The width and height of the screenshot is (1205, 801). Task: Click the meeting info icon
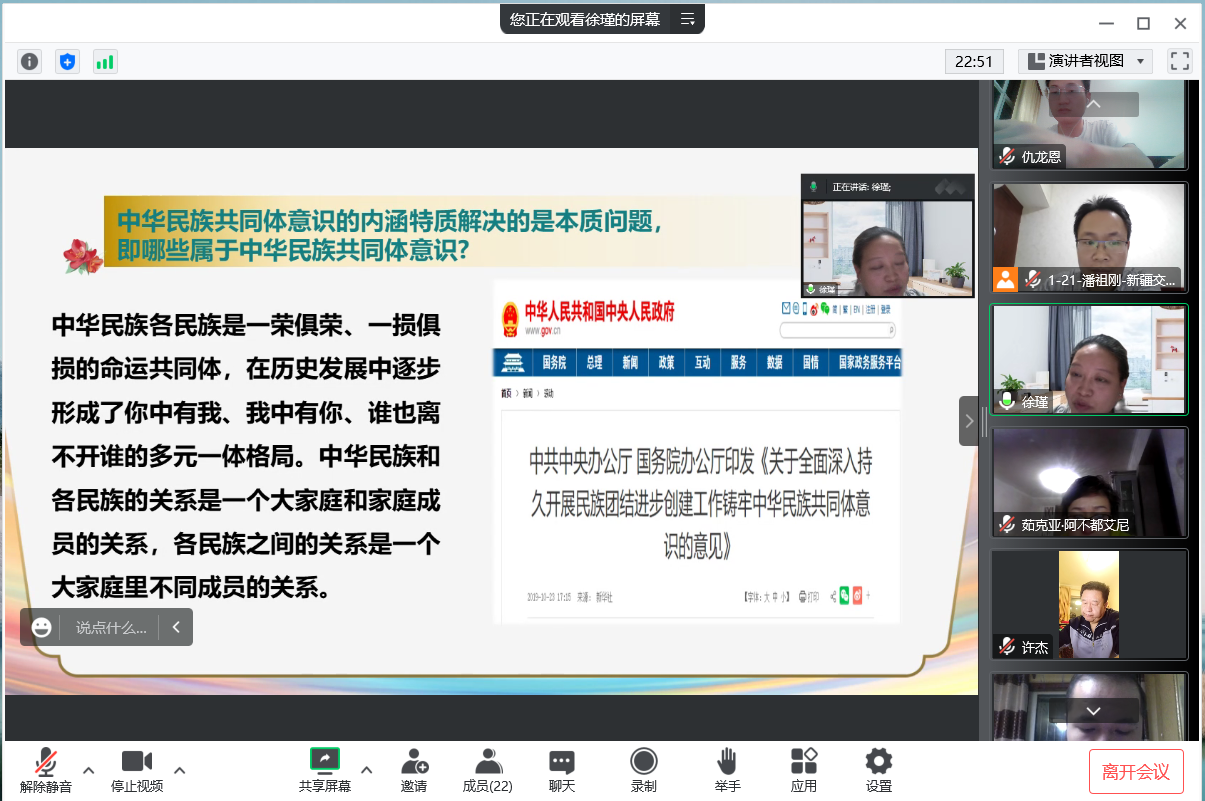click(x=30, y=62)
